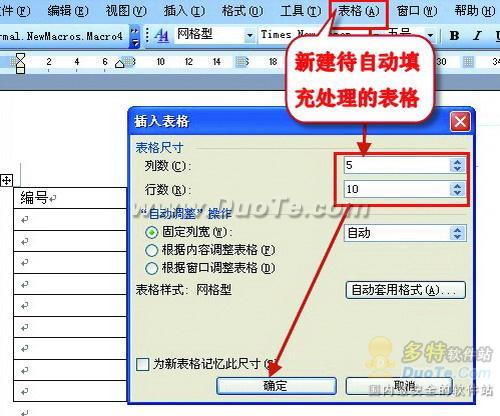The width and height of the screenshot is (500, 416).
Task: Click the 自动套用格式(A)... button
Action: coord(406,290)
